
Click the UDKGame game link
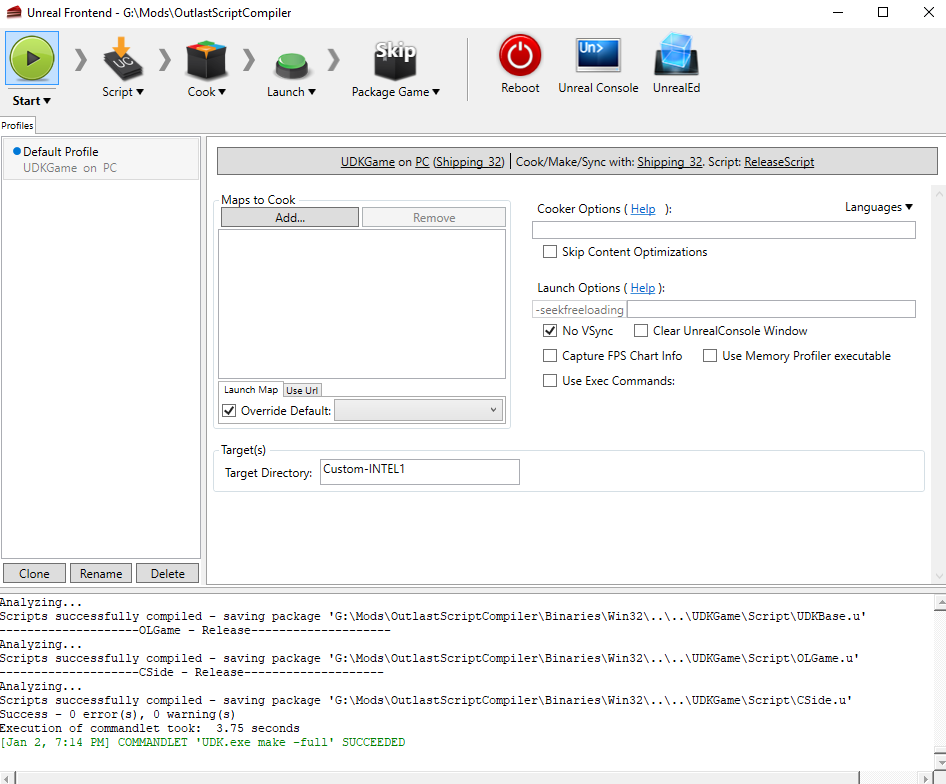(x=367, y=162)
